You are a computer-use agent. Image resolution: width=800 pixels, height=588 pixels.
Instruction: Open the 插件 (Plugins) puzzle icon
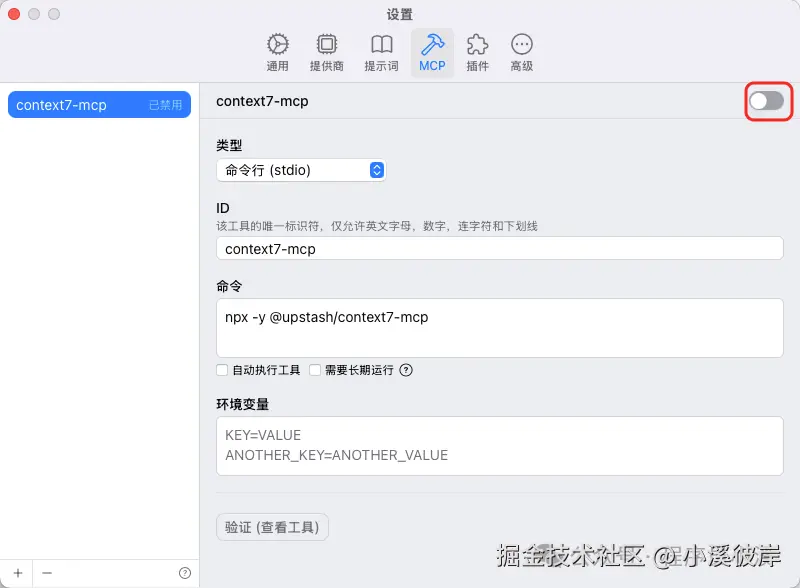[477, 46]
